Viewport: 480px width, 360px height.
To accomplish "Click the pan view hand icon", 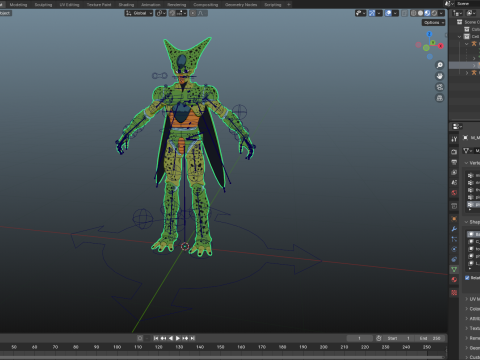I will click(x=440, y=76).
